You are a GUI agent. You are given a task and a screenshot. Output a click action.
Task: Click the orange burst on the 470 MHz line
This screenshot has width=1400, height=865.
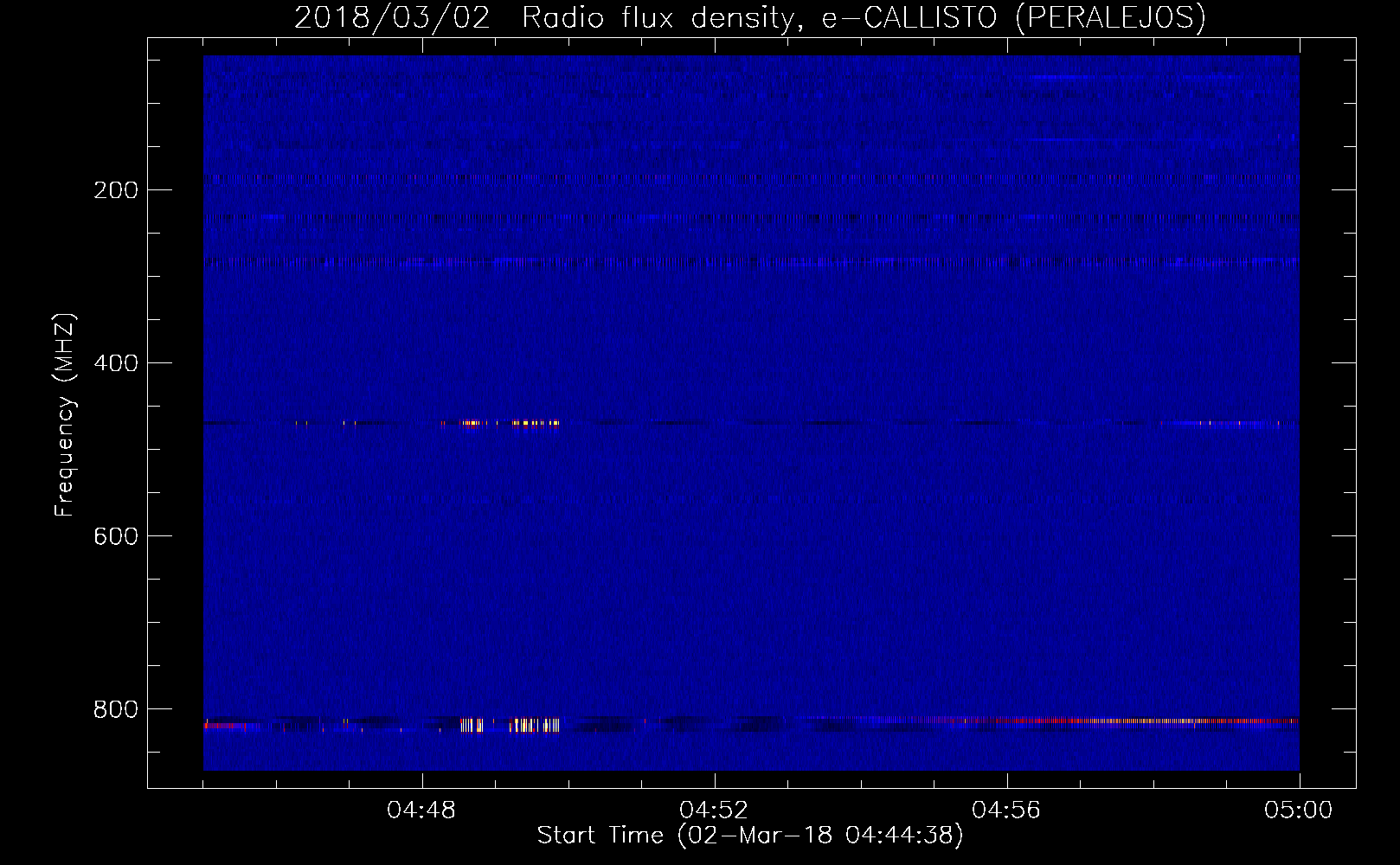511,423
